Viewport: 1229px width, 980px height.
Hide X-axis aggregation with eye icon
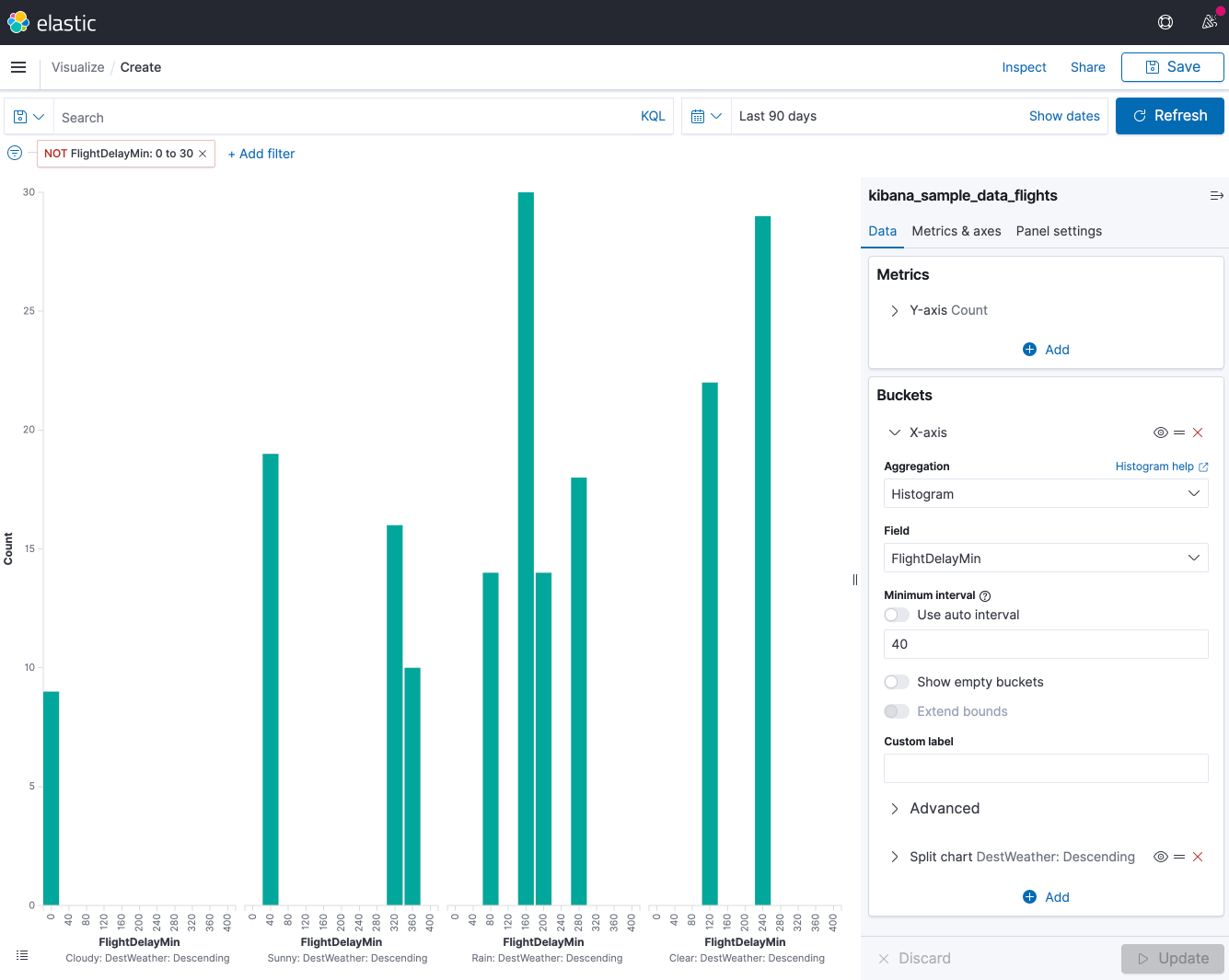[1161, 432]
